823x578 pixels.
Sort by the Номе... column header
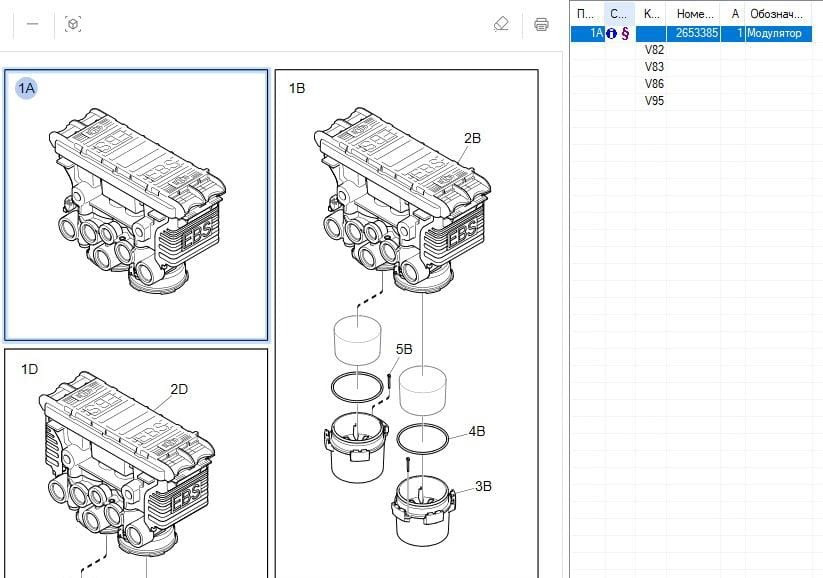(x=695, y=13)
